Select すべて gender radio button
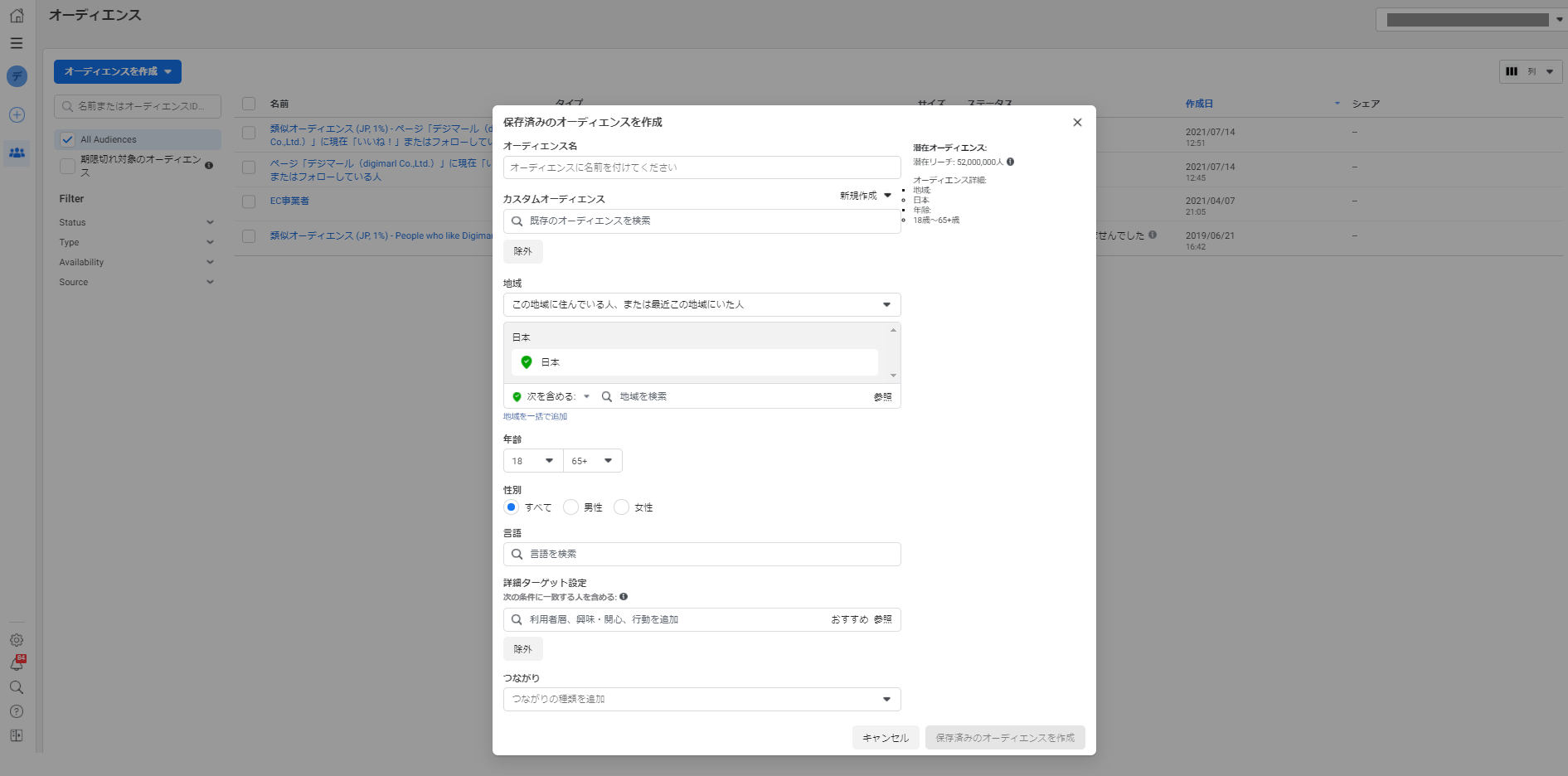Viewport: 1568px width, 776px height. click(512, 507)
